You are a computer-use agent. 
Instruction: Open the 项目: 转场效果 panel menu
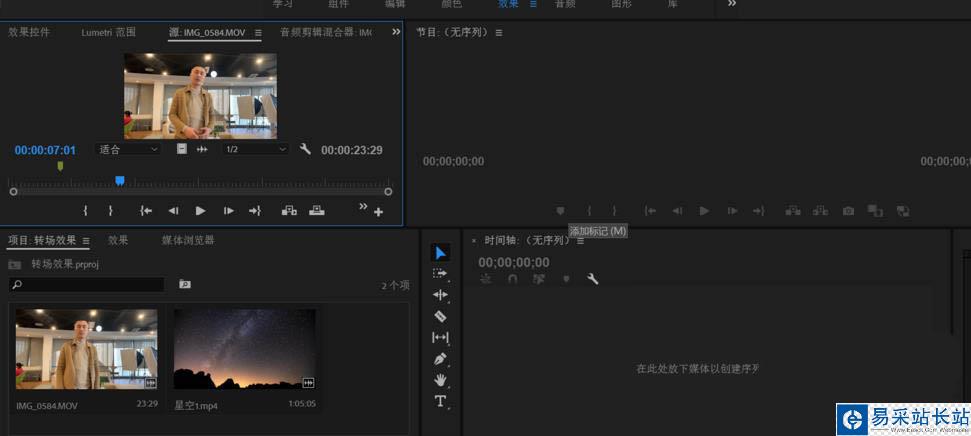(86, 241)
